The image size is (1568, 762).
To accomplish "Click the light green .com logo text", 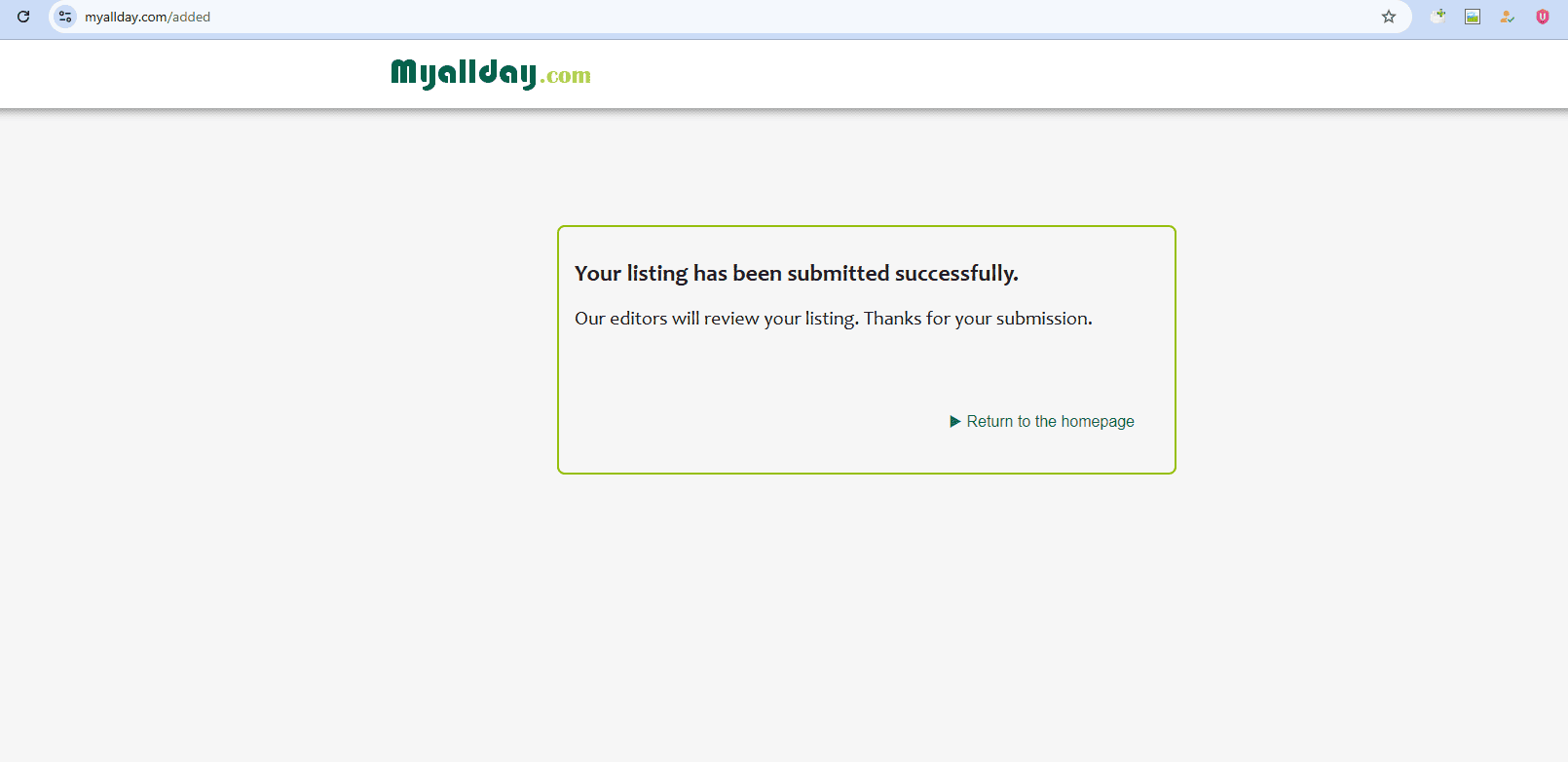I will 566,76.
